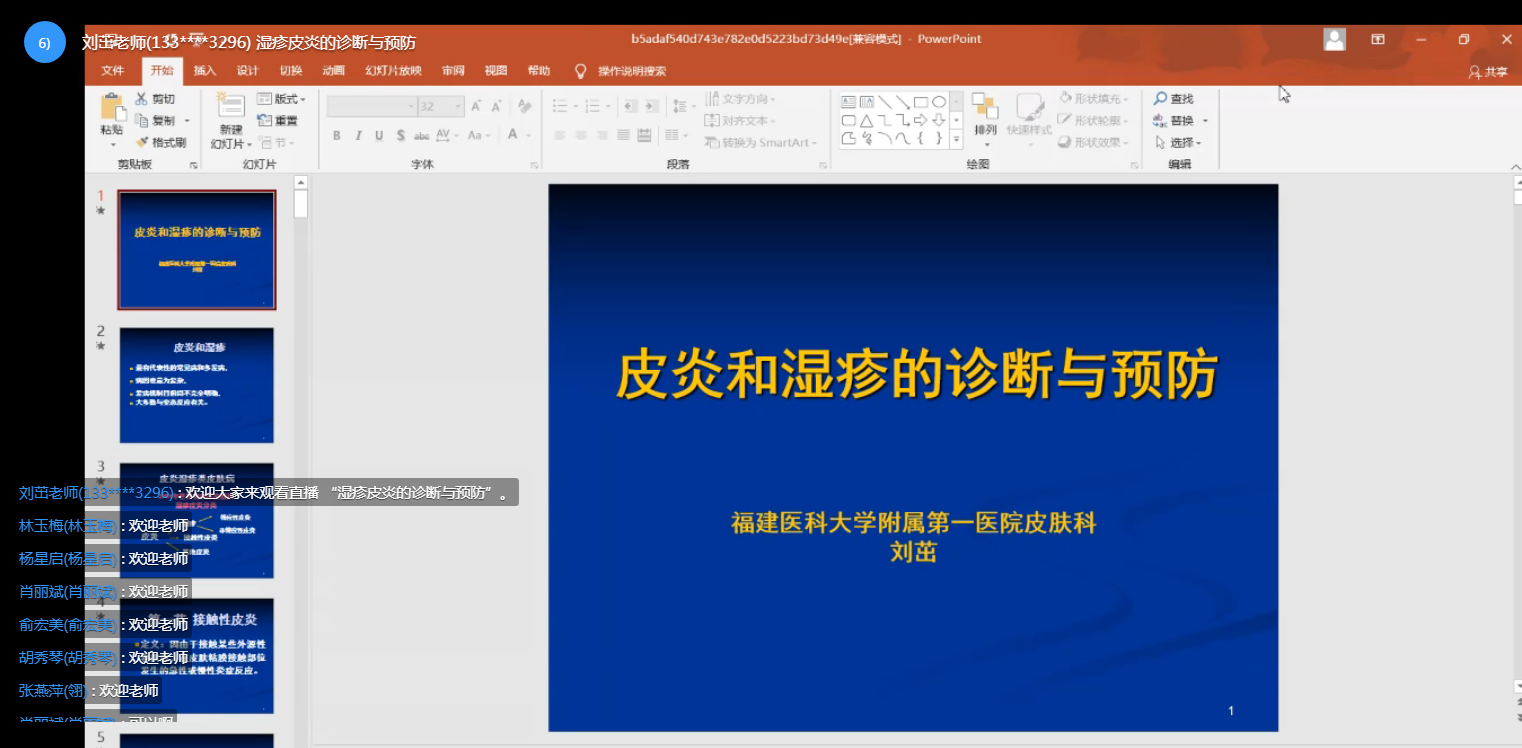
Task: Click the Find (查找) magnifier icon
Action: coord(1160,99)
